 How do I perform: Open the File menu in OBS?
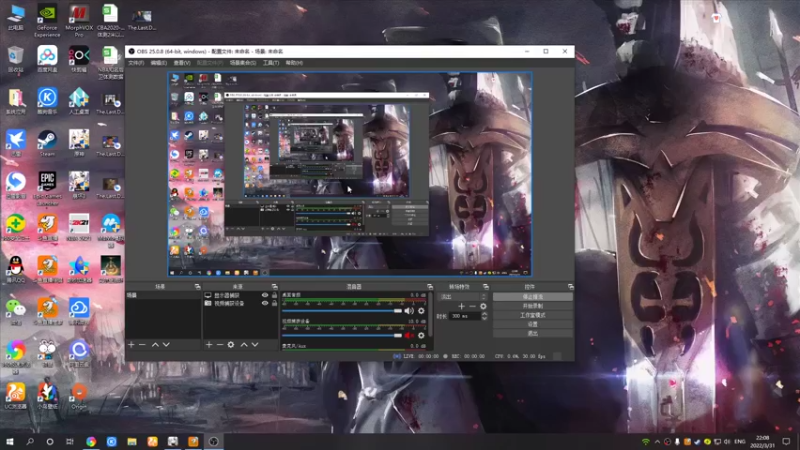click(136, 63)
